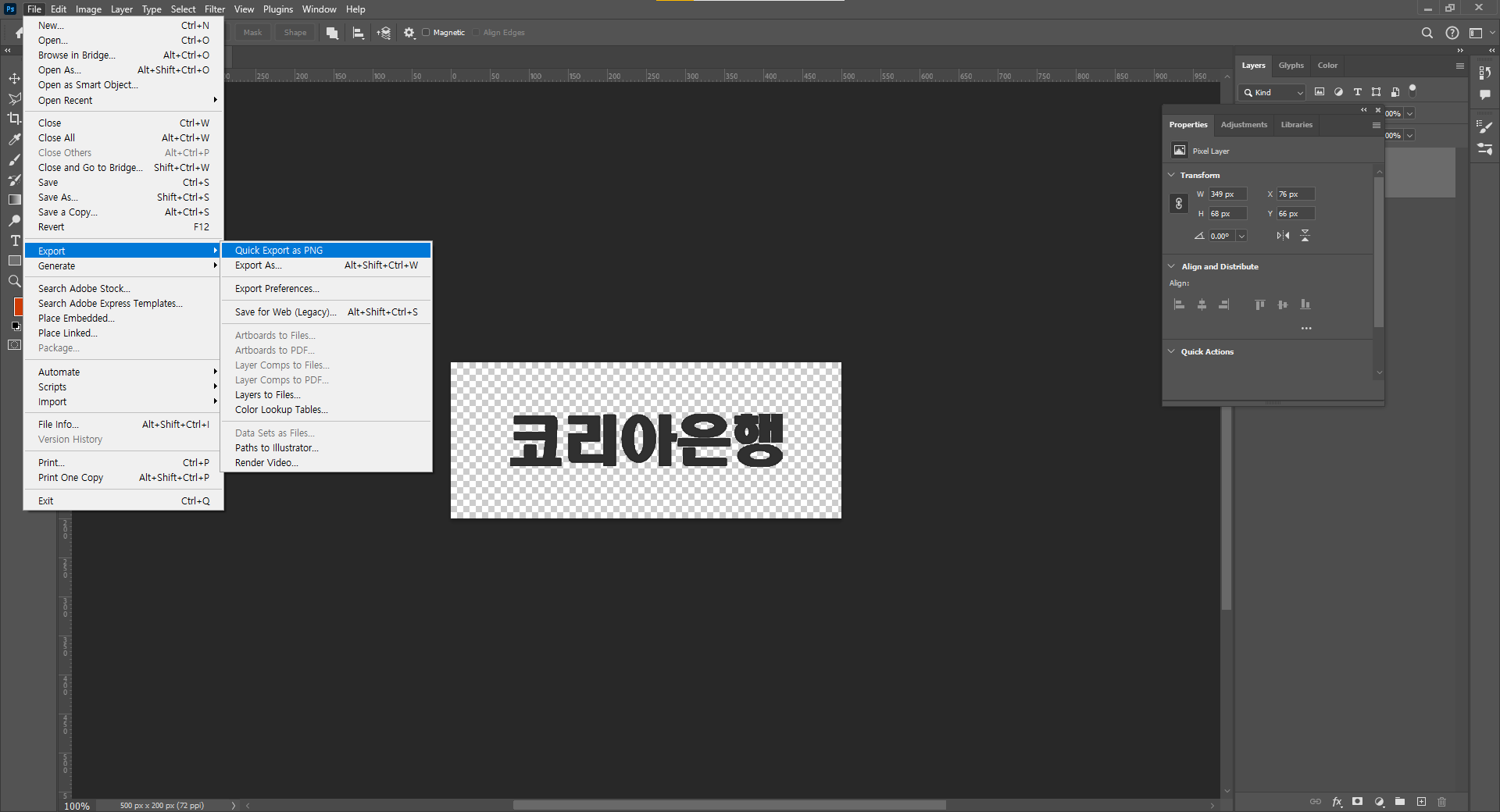Toggle the width-height link constraint button
Screen dimensions: 1500x812
coord(1178,204)
